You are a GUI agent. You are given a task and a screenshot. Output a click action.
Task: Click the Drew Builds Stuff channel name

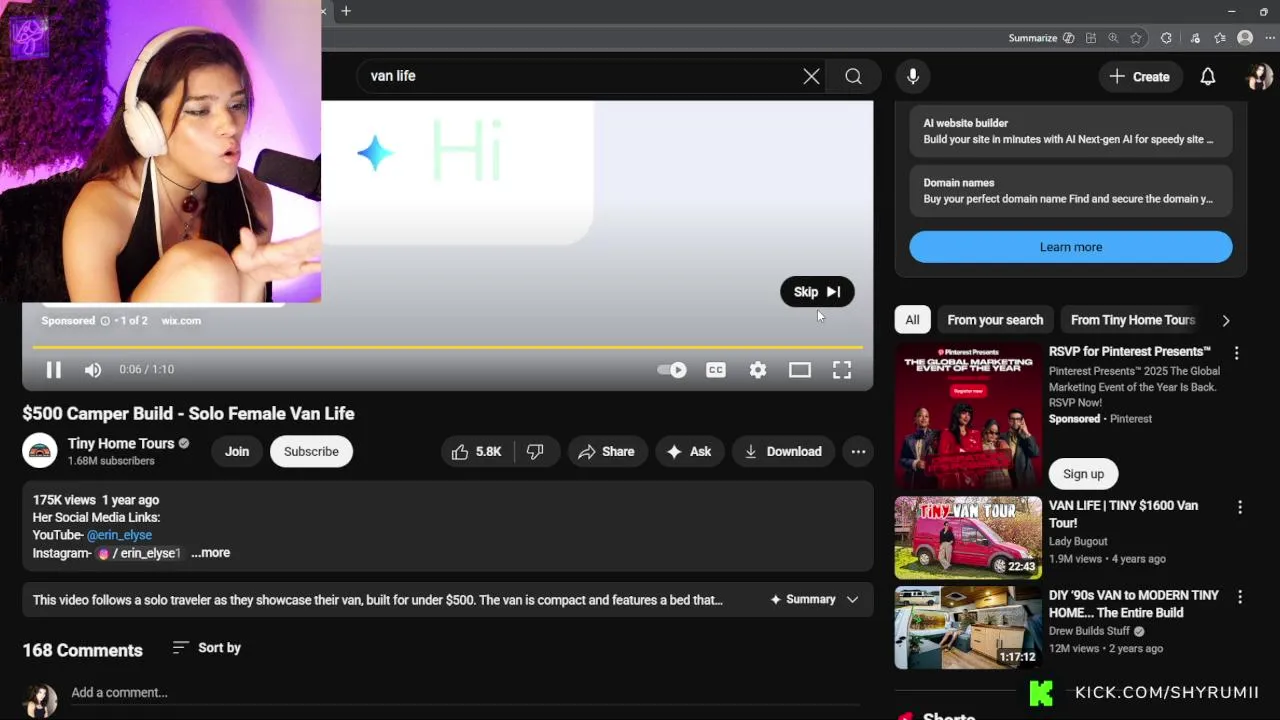click(x=1089, y=631)
